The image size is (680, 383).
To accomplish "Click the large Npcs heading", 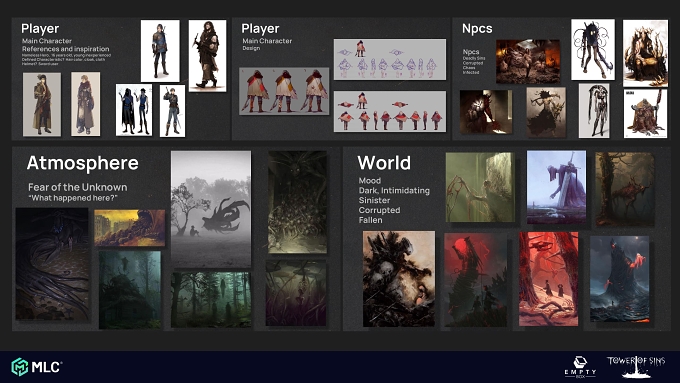I will [x=477, y=29].
